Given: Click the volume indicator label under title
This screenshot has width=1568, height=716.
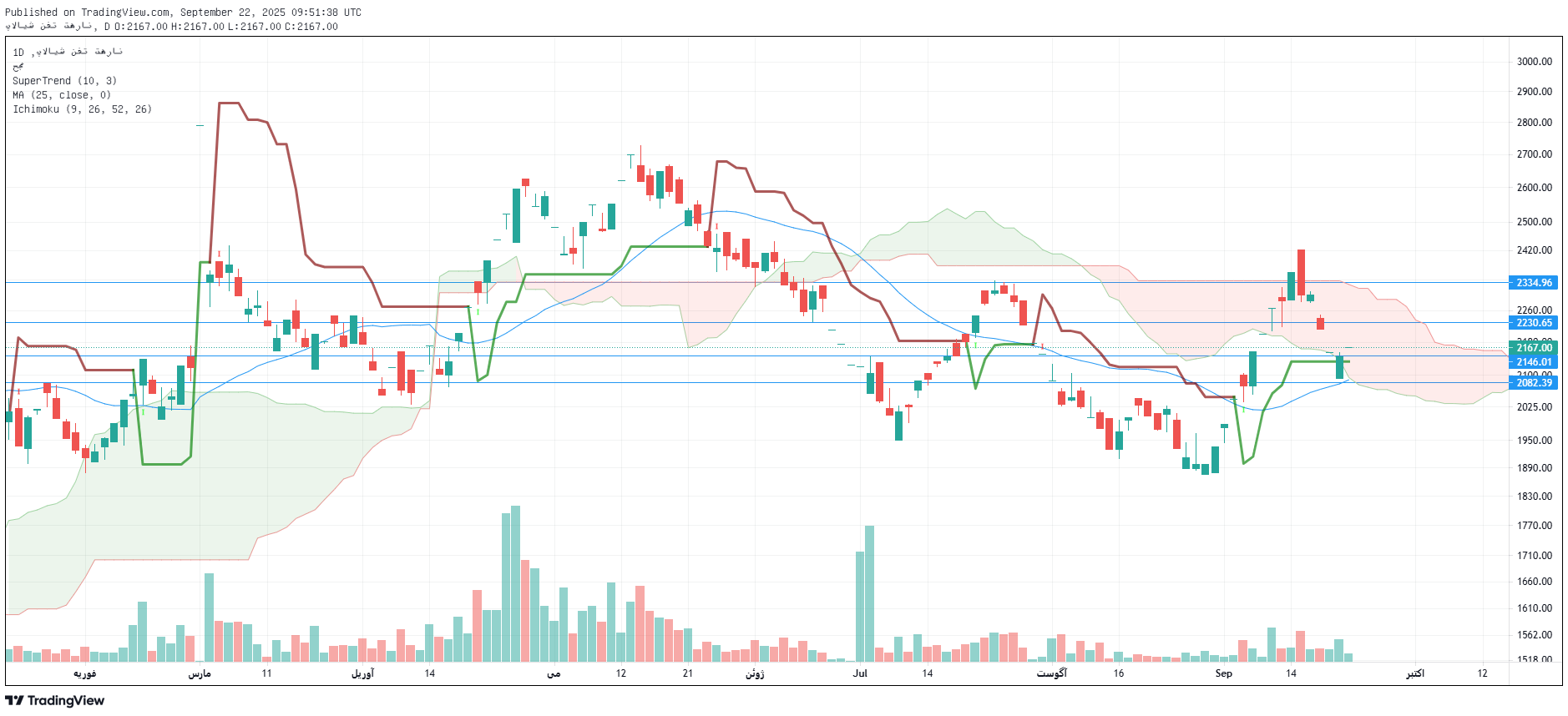Looking at the screenshot, I should coord(18,67).
